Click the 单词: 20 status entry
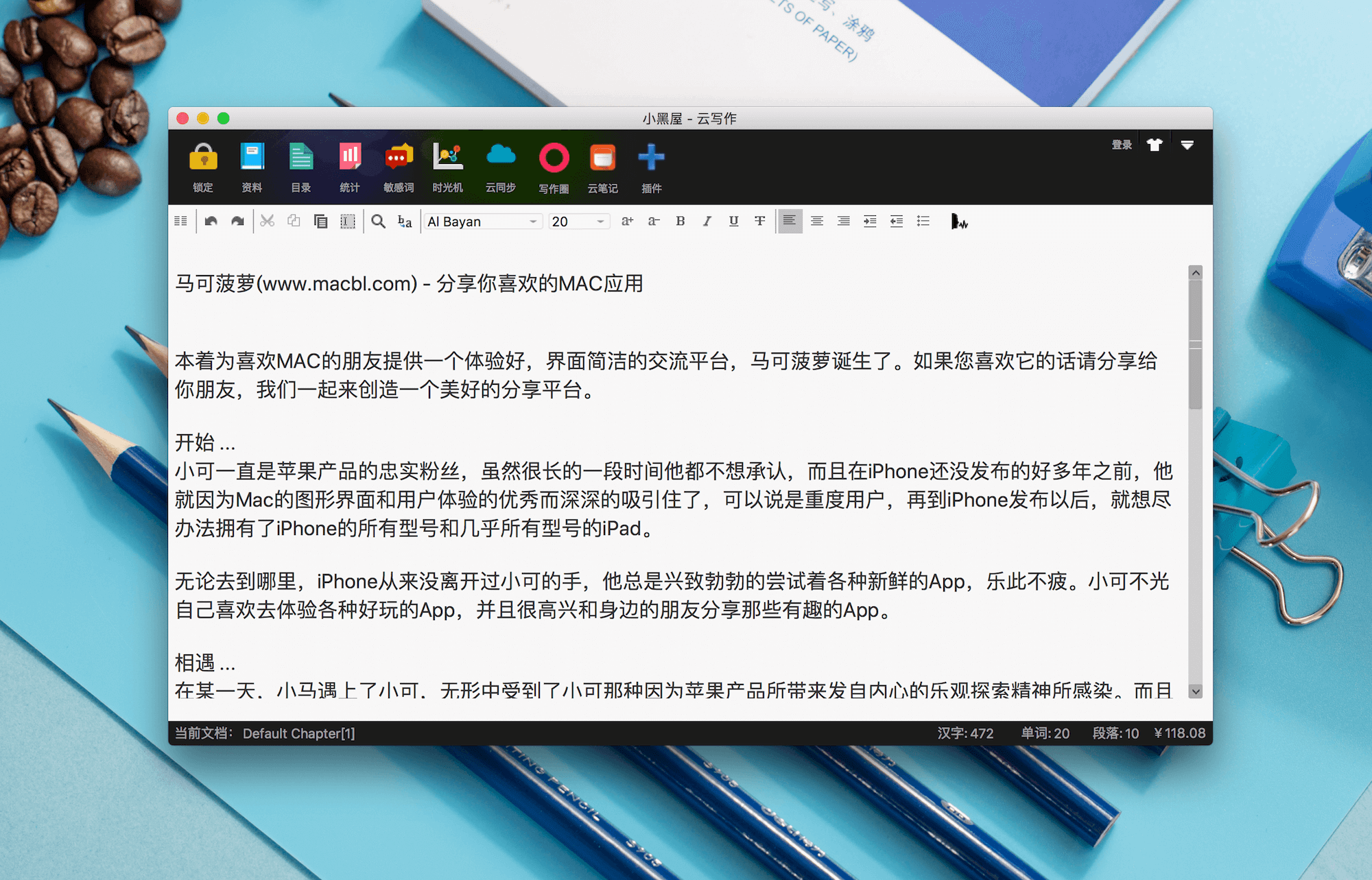 click(1045, 733)
